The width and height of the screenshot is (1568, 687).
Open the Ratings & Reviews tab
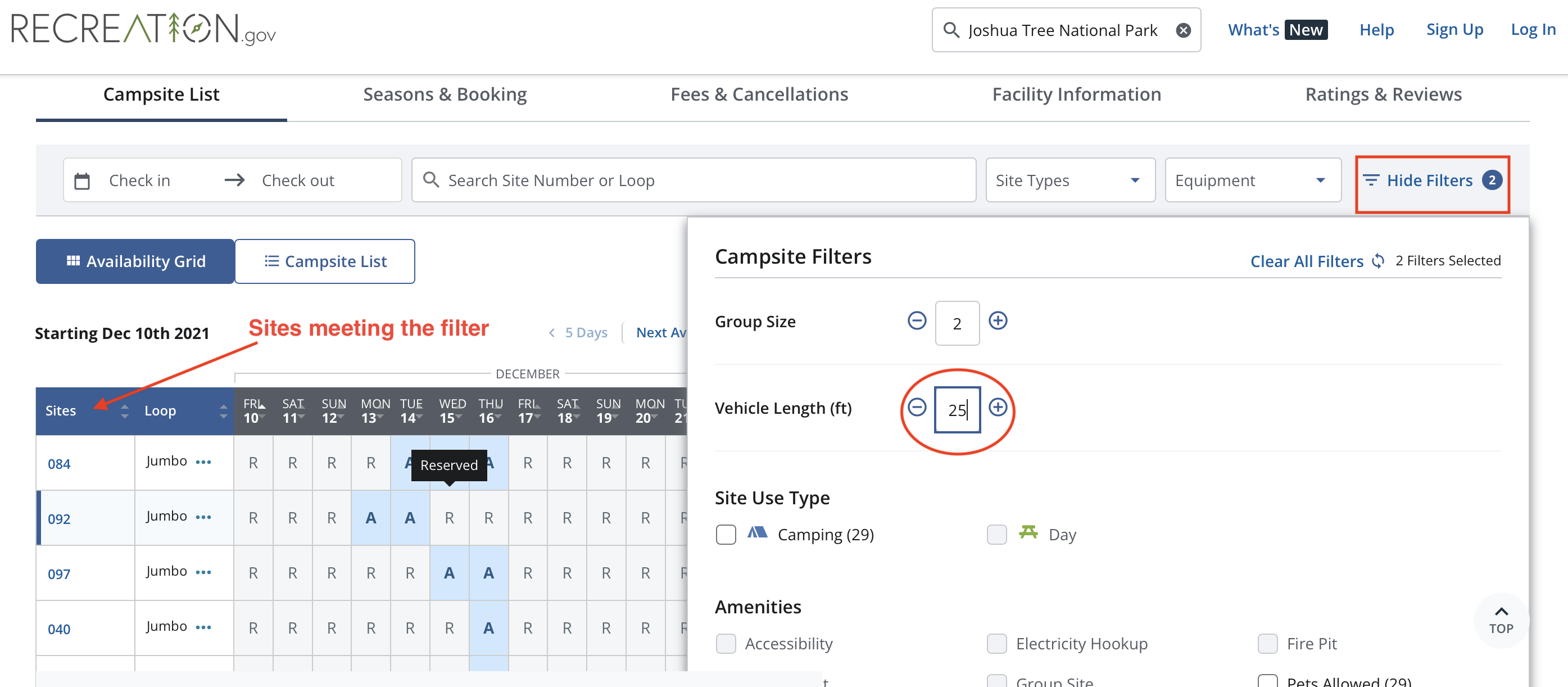1383,95
